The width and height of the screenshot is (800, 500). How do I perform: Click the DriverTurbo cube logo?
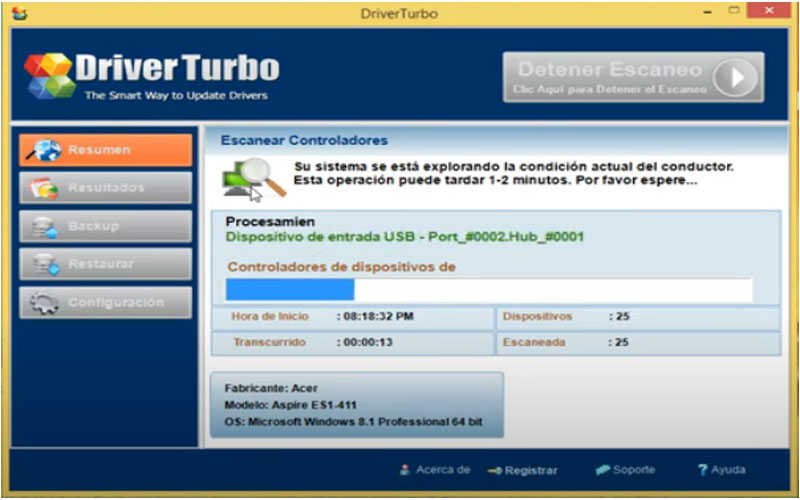coord(49,76)
